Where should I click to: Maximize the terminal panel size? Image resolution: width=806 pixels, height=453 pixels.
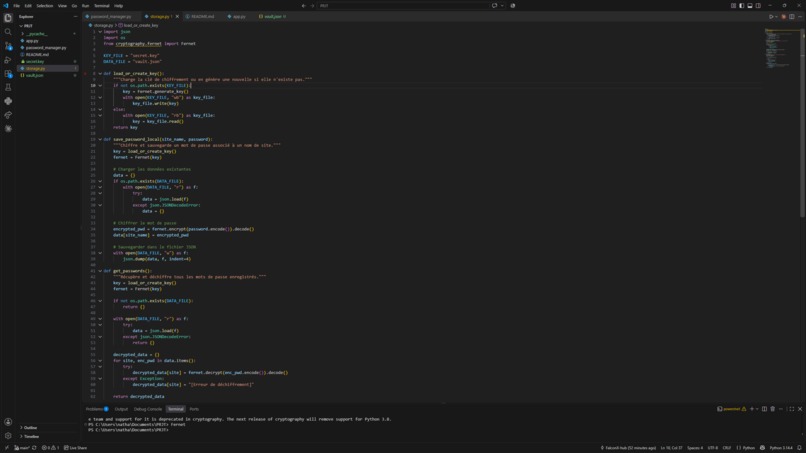(792, 409)
